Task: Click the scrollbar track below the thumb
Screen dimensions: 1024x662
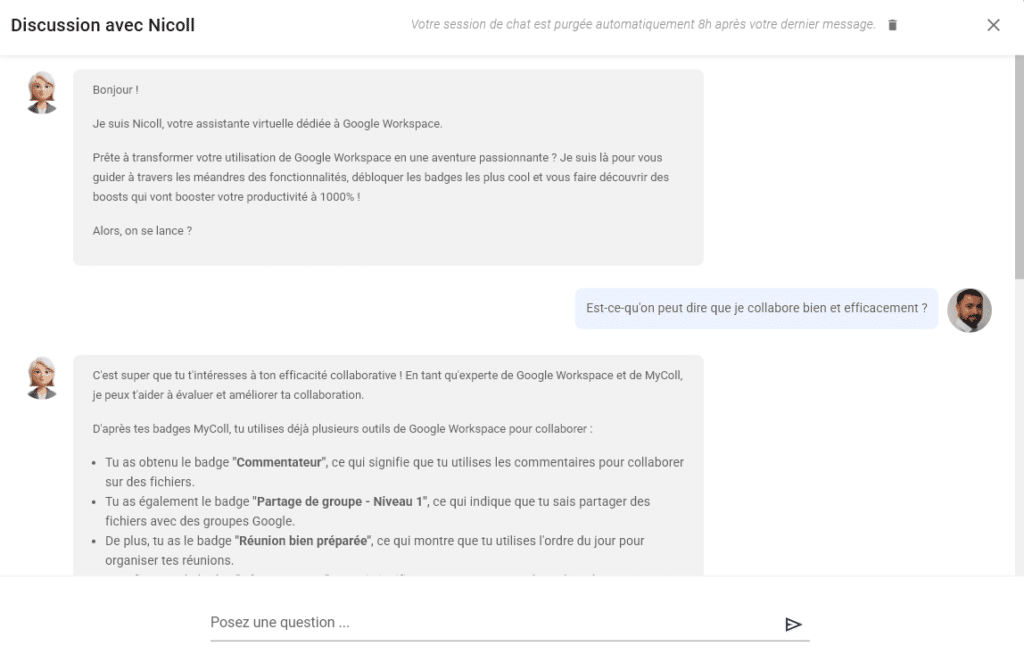Action: [x=1019, y=424]
